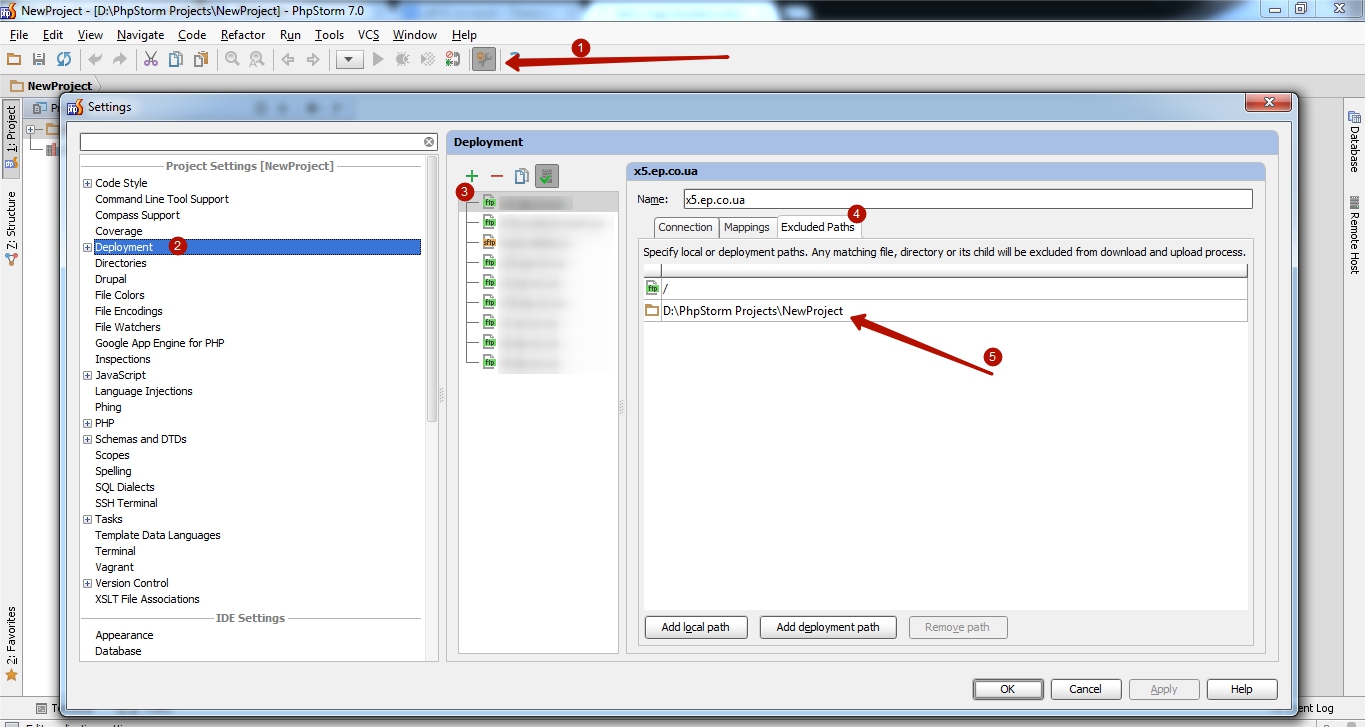Click the Copy icon in the main toolbar
Image resolution: width=1365 pixels, height=727 pixels.
pos(176,59)
